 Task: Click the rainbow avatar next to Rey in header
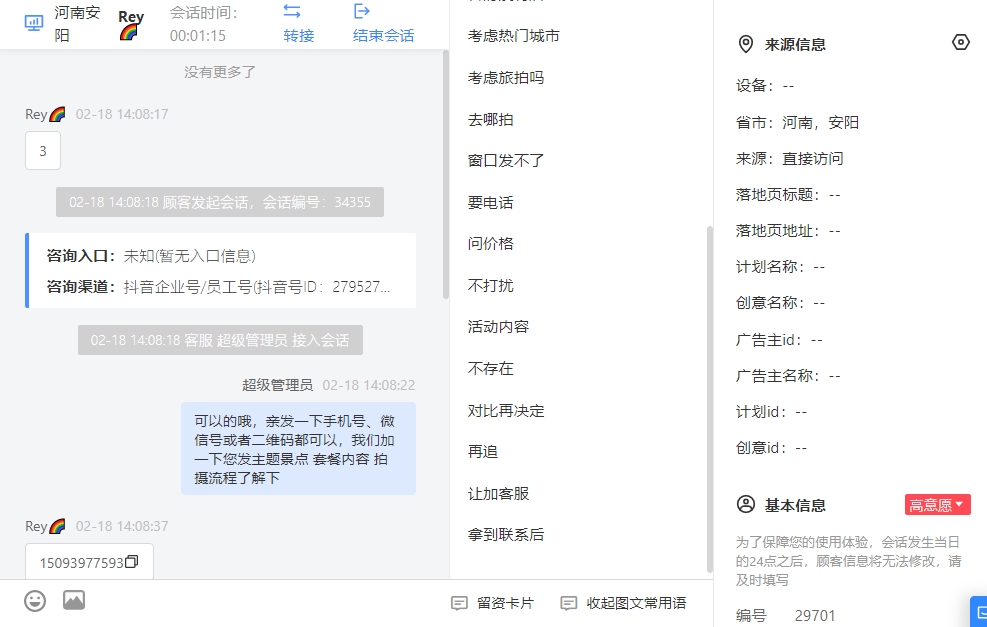[x=129, y=32]
